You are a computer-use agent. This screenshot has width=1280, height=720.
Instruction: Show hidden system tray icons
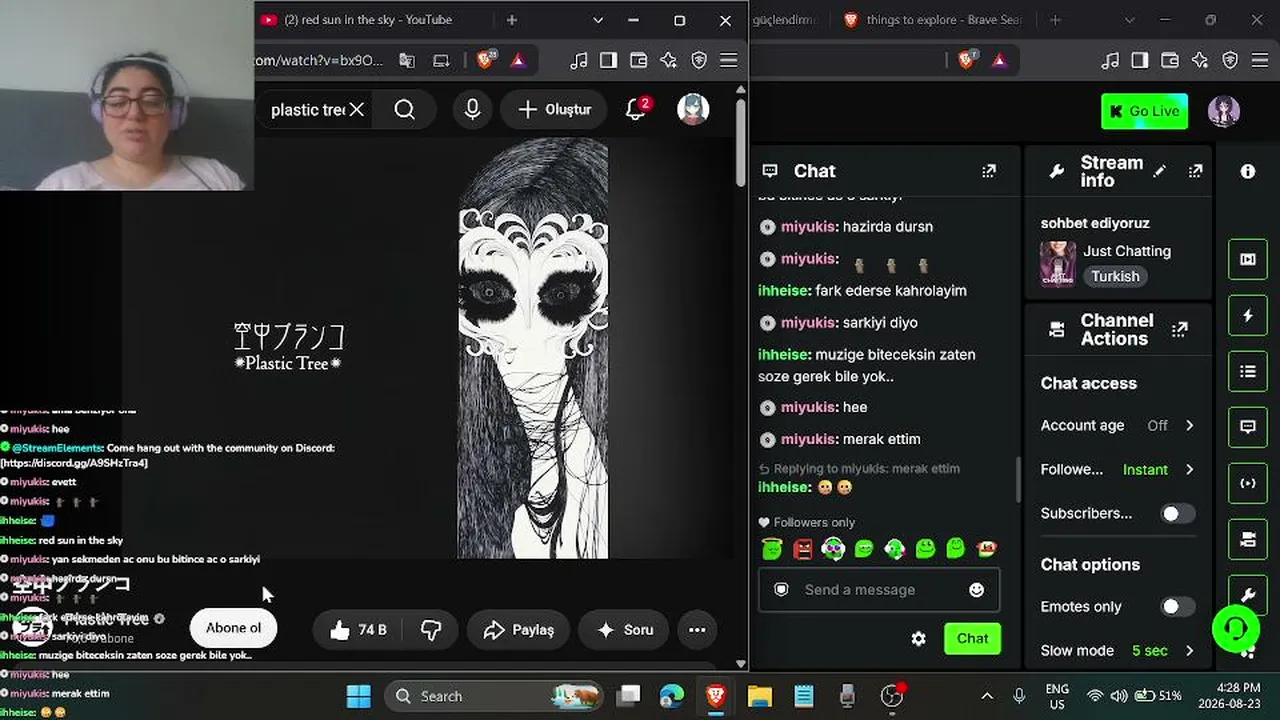tap(987, 696)
